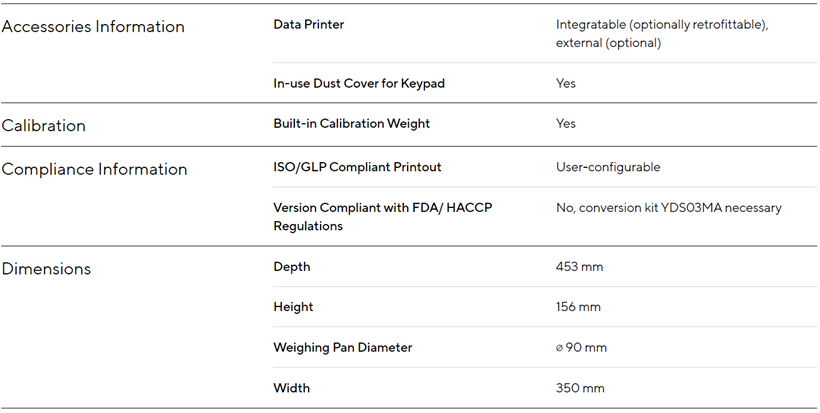
Task: Click the Height row label
Action: 293,307
